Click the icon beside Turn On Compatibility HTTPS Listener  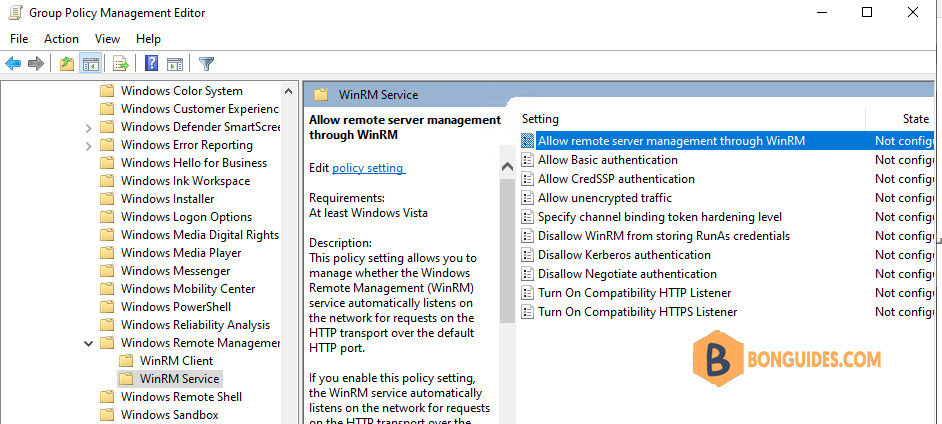tap(527, 312)
